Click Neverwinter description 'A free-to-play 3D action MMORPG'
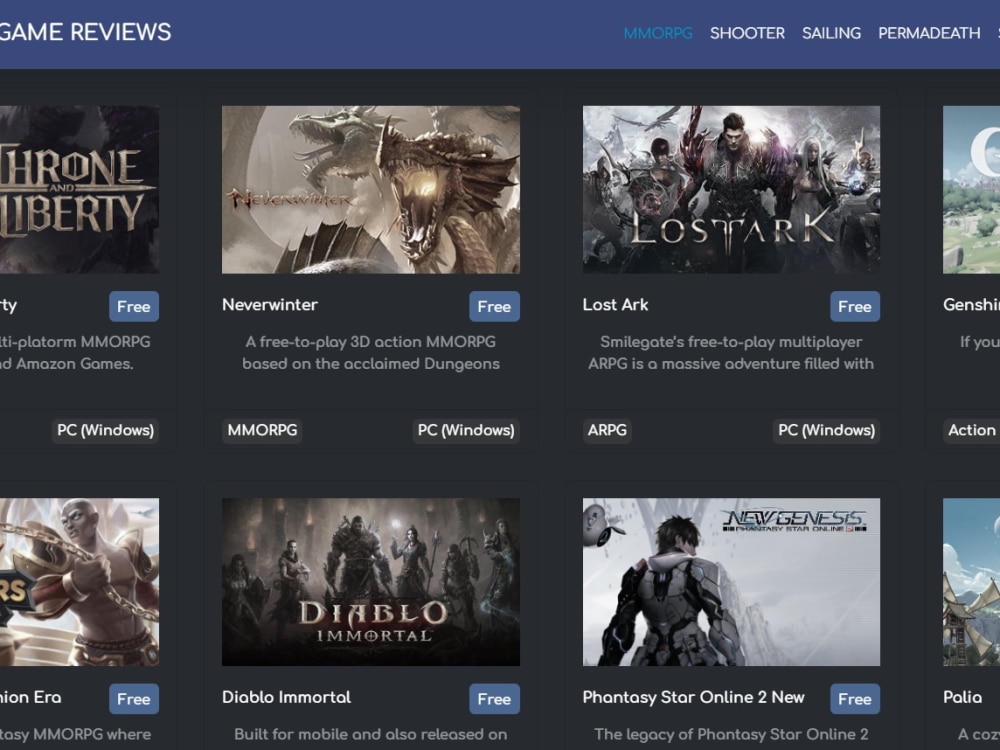The height and width of the screenshot is (750, 1000). pyautogui.click(x=371, y=342)
